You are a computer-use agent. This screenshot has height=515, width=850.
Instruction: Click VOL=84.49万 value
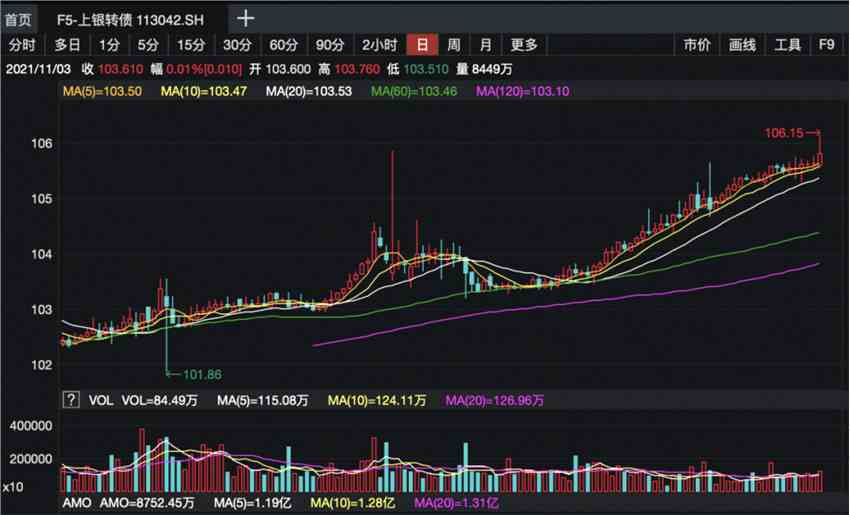tap(160, 401)
